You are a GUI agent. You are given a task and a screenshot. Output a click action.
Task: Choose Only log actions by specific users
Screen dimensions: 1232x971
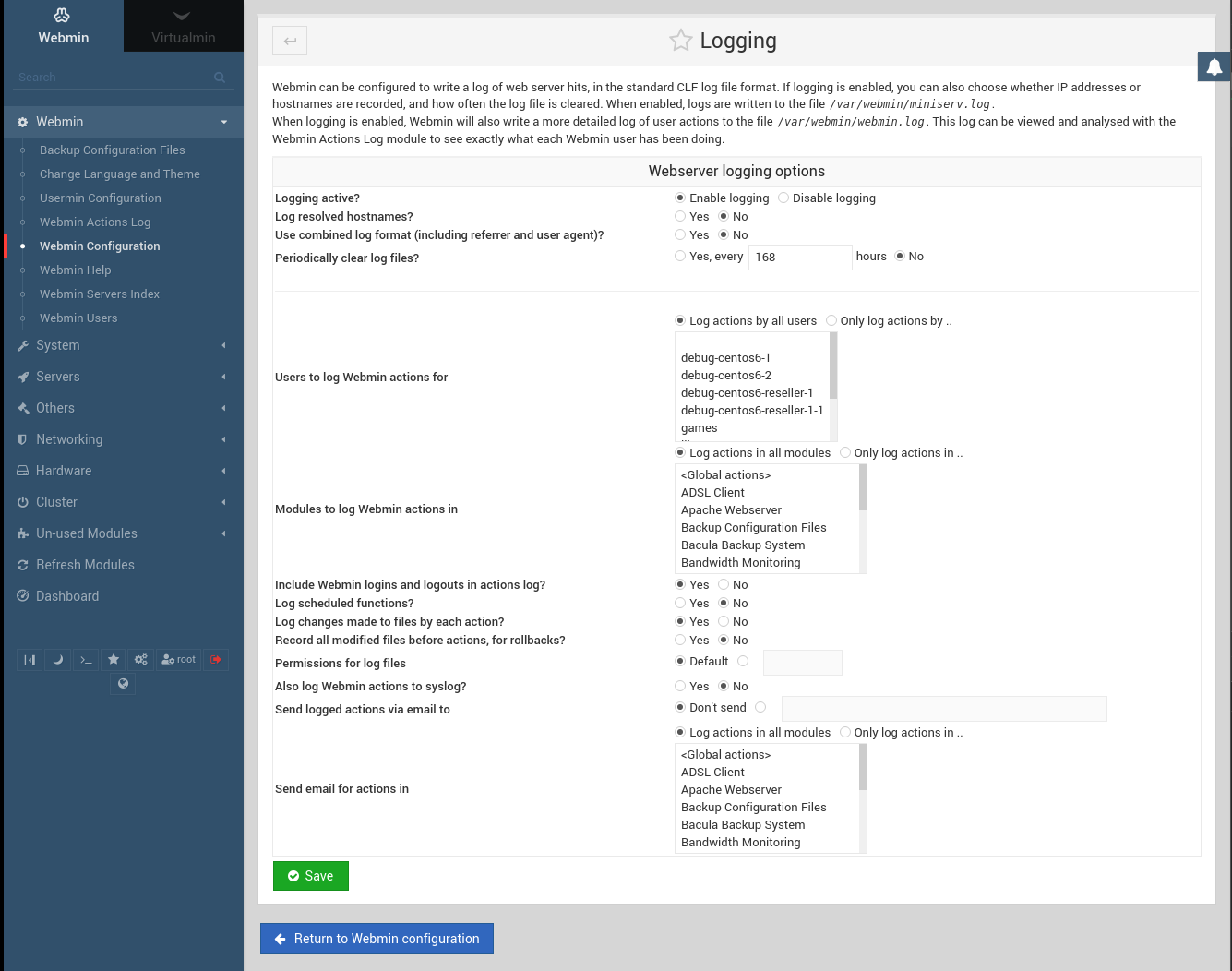pos(831,320)
